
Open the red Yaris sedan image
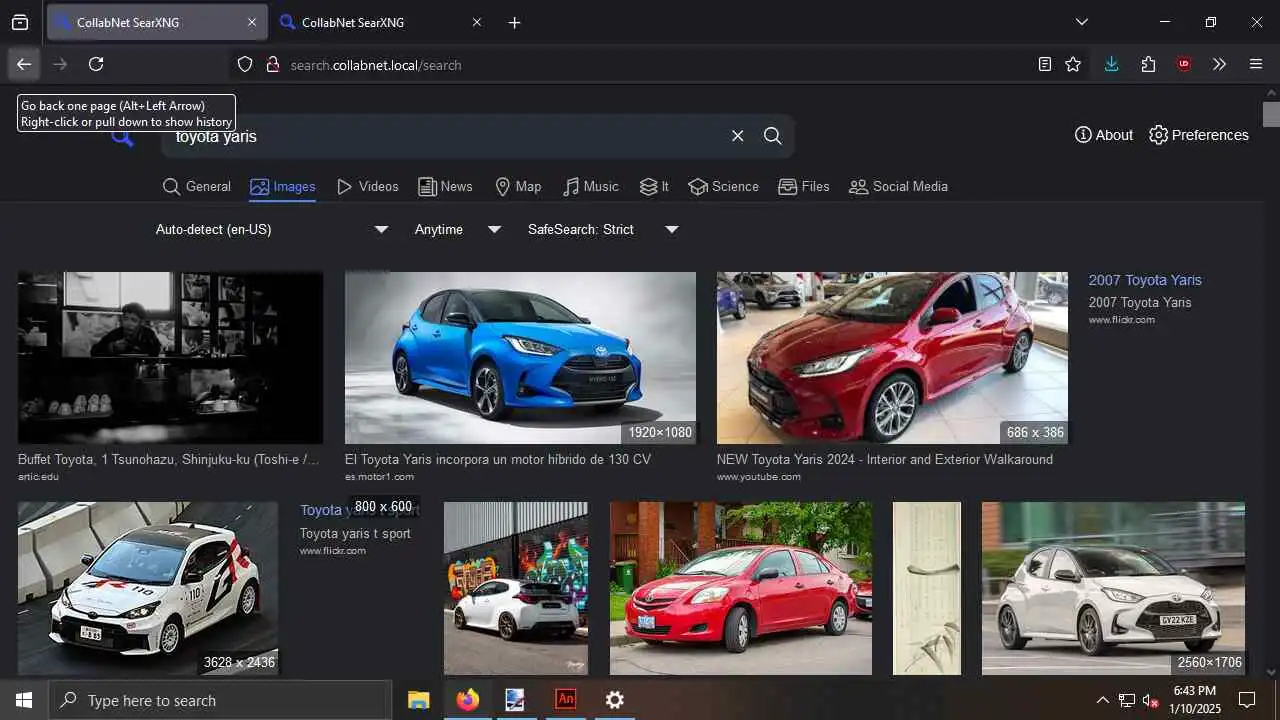pos(741,588)
